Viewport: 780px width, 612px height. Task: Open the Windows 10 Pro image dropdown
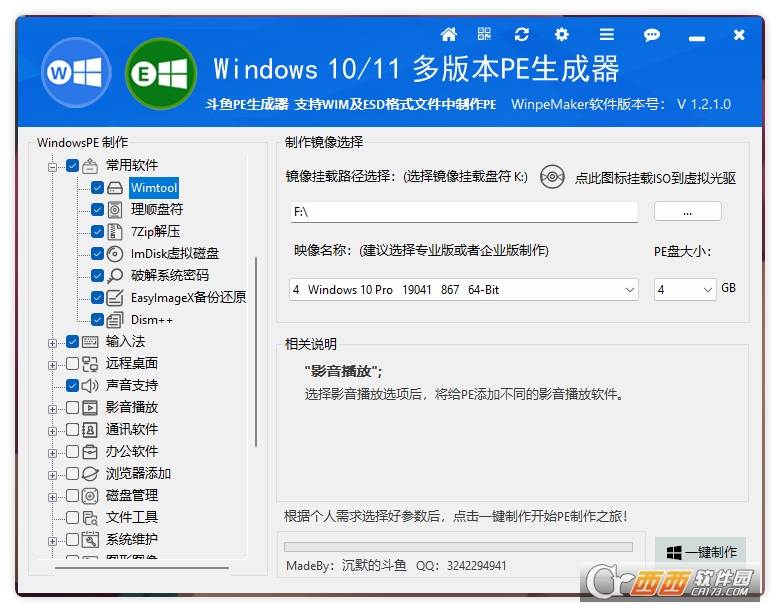point(464,290)
